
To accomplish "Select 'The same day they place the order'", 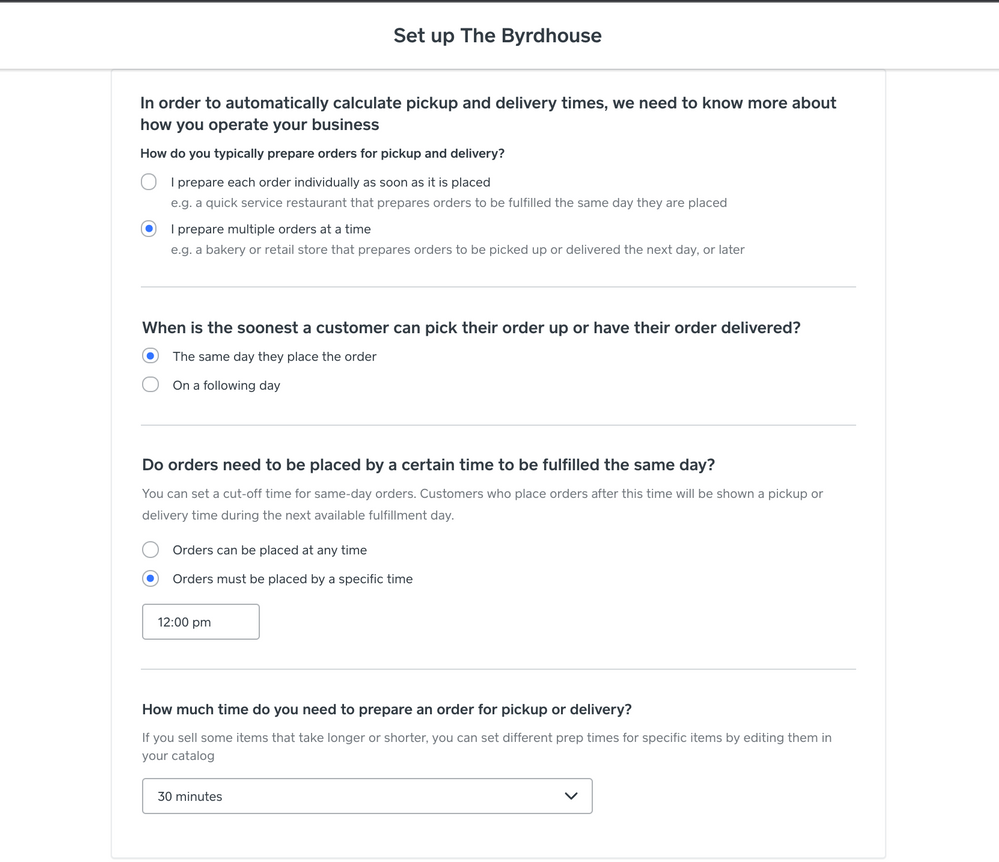I will pos(151,356).
